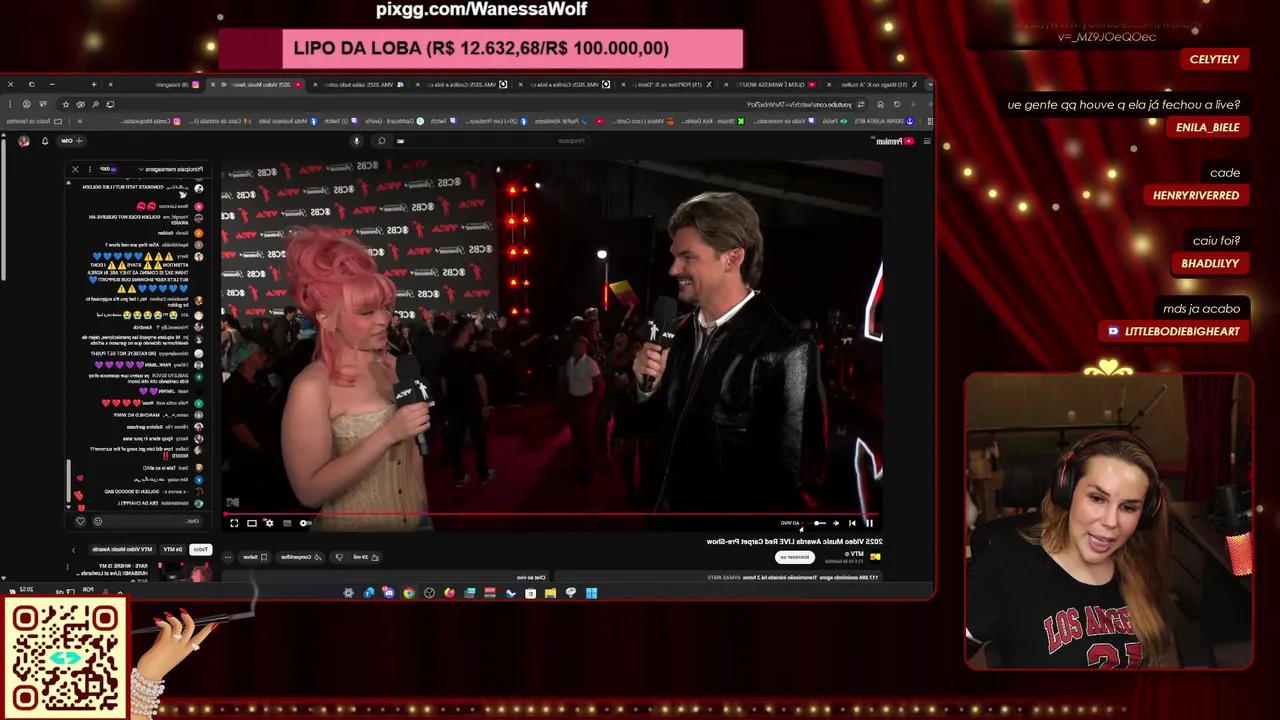
Task: Pause the YouTube live video
Action: pyautogui.click(x=869, y=523)
